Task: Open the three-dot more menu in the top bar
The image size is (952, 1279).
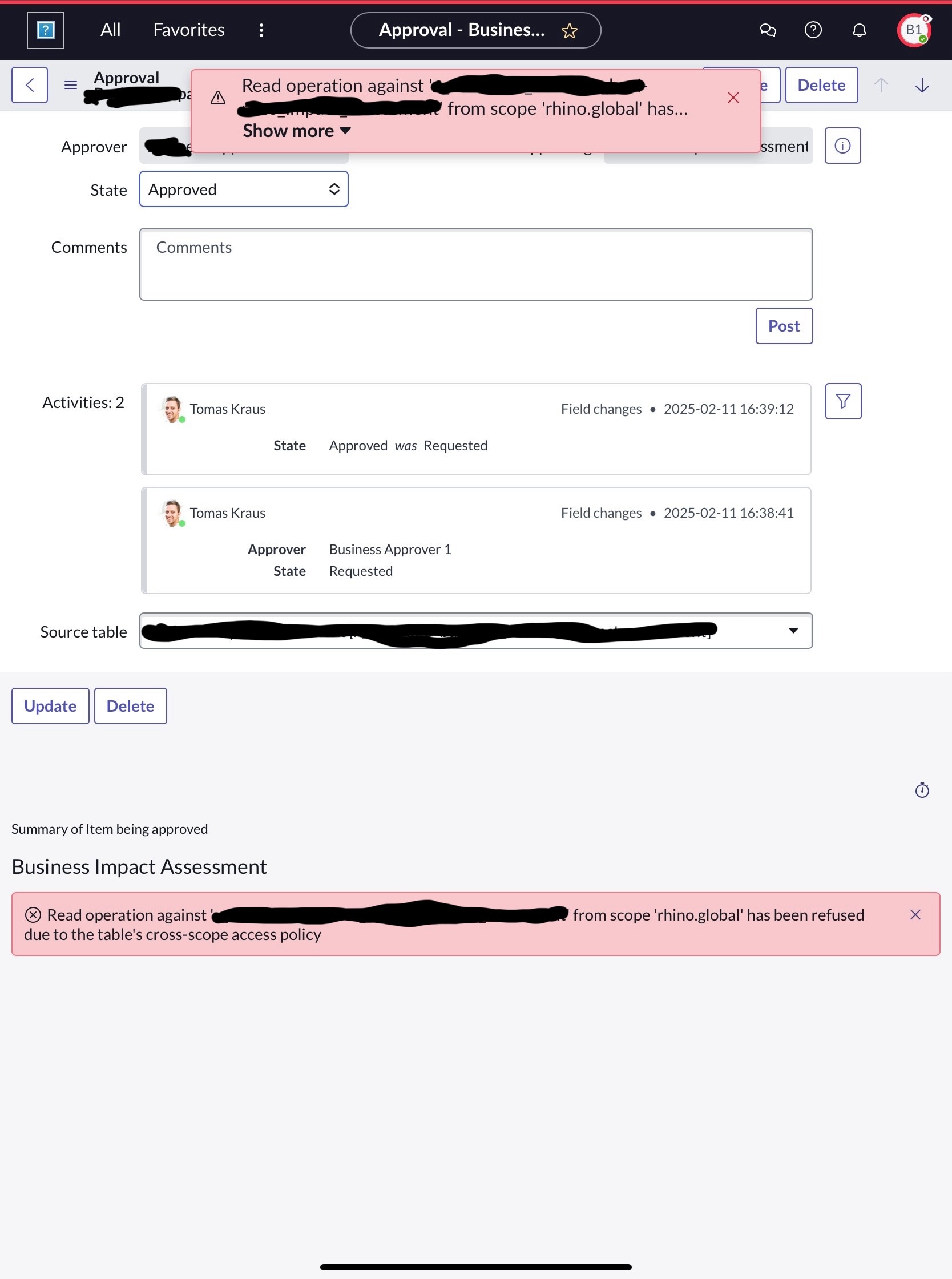Action: click(x=261, y=30)
